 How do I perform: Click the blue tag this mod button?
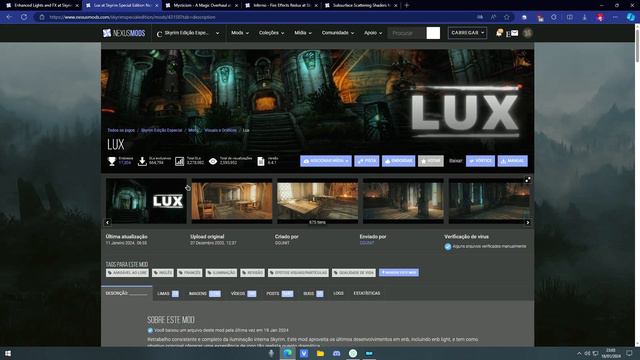click(x=399, y=273)
